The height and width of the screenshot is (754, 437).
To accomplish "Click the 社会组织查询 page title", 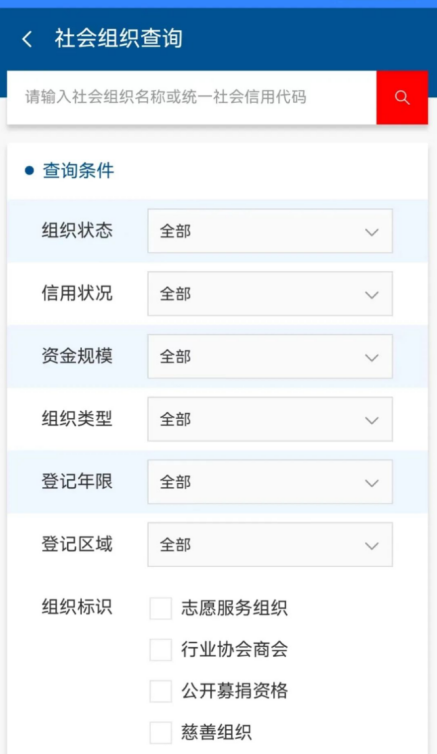I will [x=118, y=38].
